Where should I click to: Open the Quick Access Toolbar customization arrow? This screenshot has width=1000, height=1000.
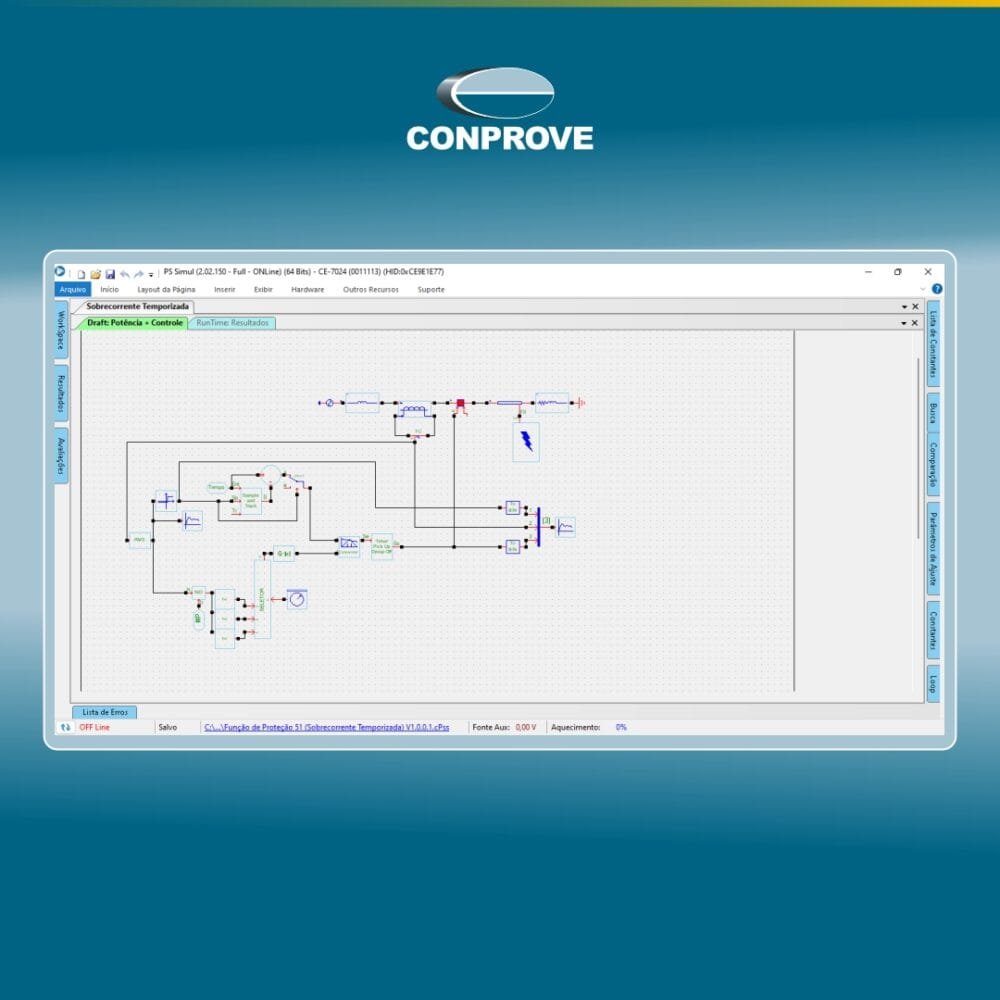[x=150, y=272]
